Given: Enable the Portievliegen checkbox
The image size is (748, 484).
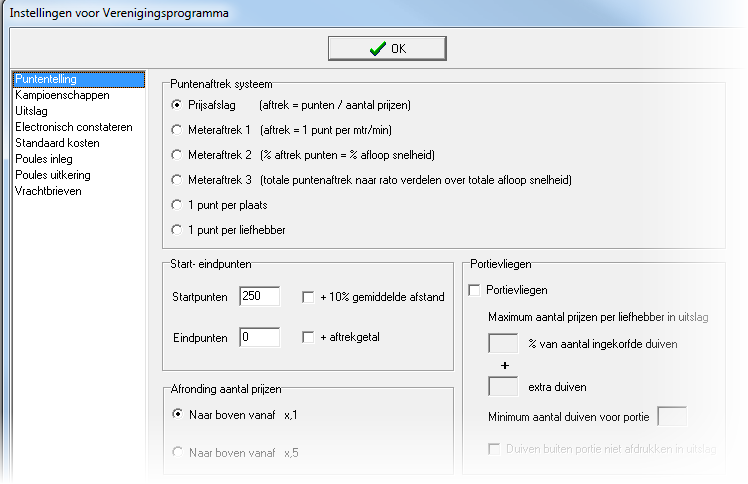Looking at the screenshot, I should pos(474,290).
